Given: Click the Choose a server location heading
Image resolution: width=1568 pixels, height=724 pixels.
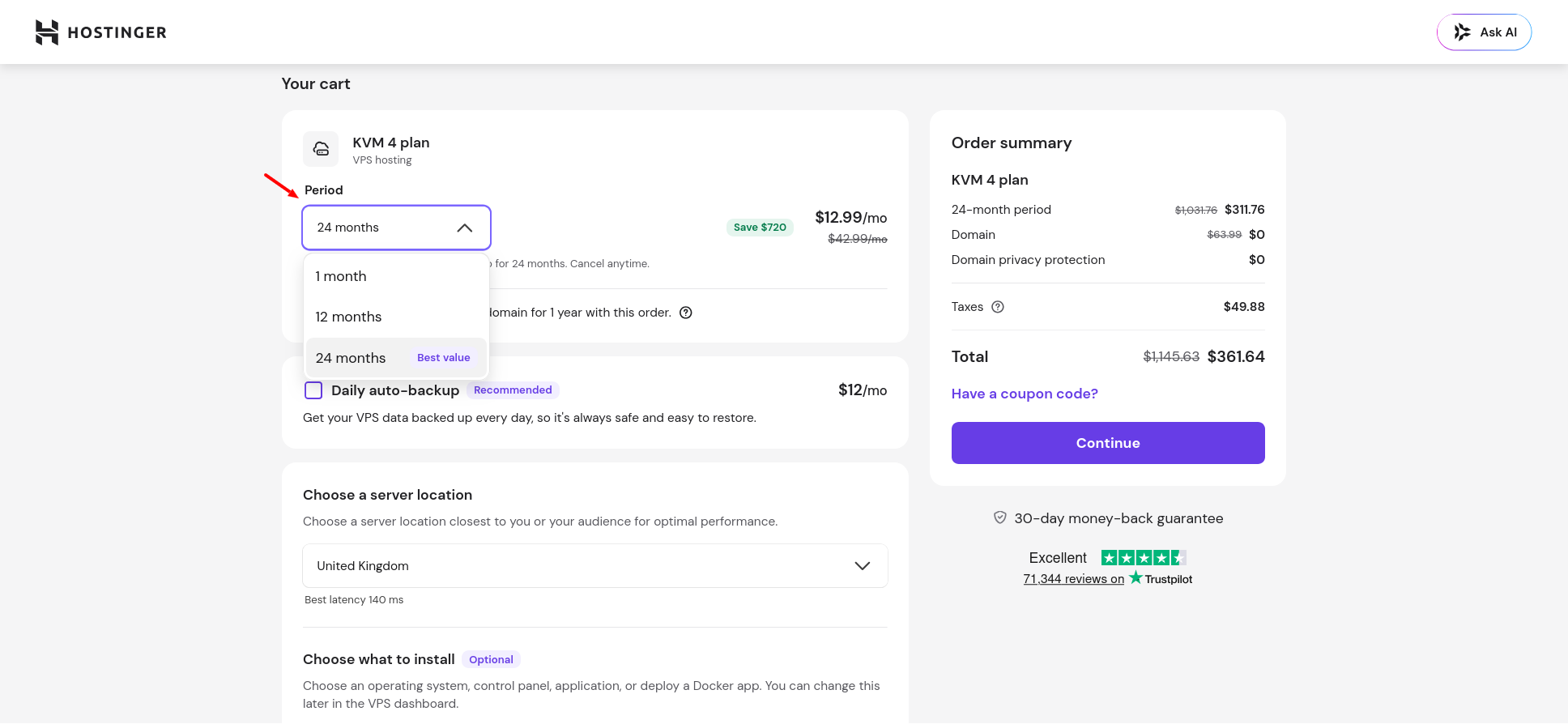Looking at the screenshot, I should tap(387, 495).
